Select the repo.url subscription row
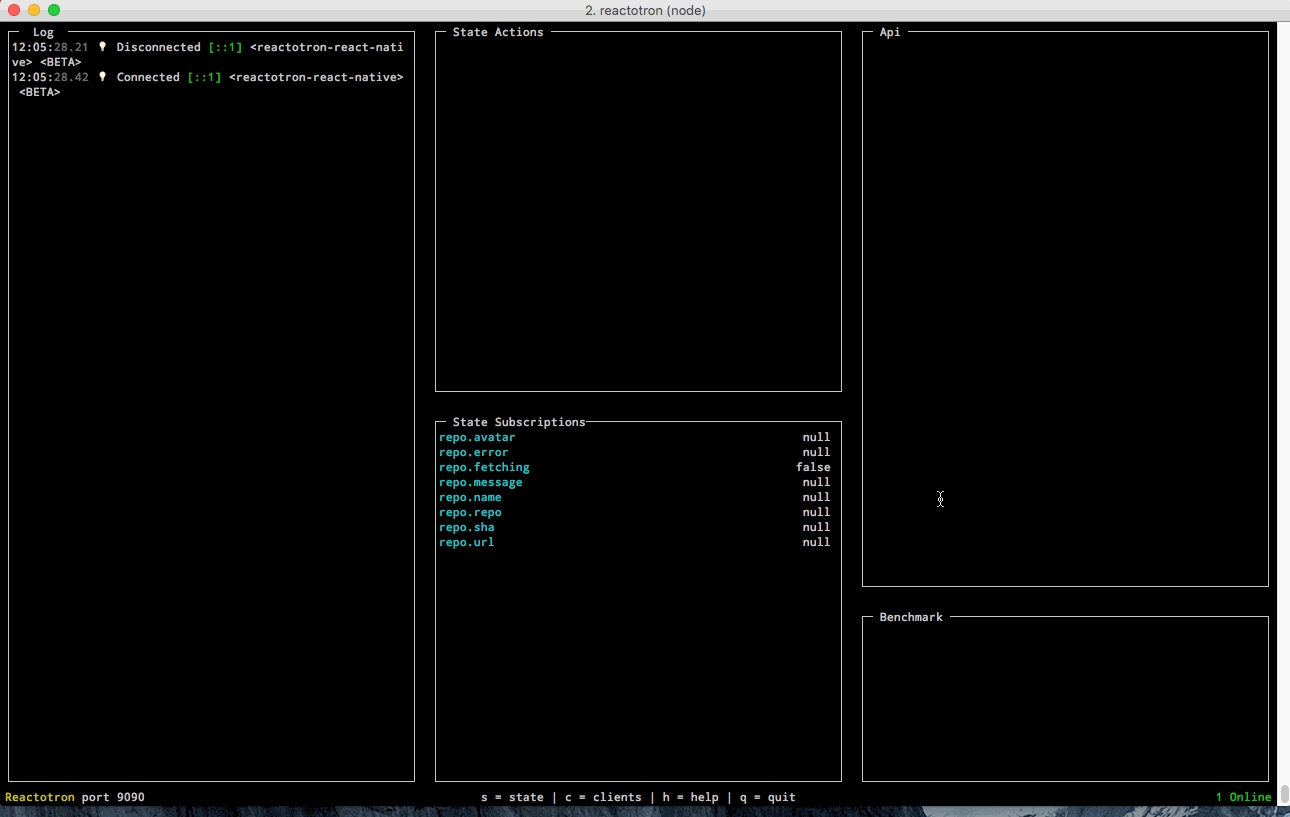This screenshot has width=1290, height=817. (466, 542)
